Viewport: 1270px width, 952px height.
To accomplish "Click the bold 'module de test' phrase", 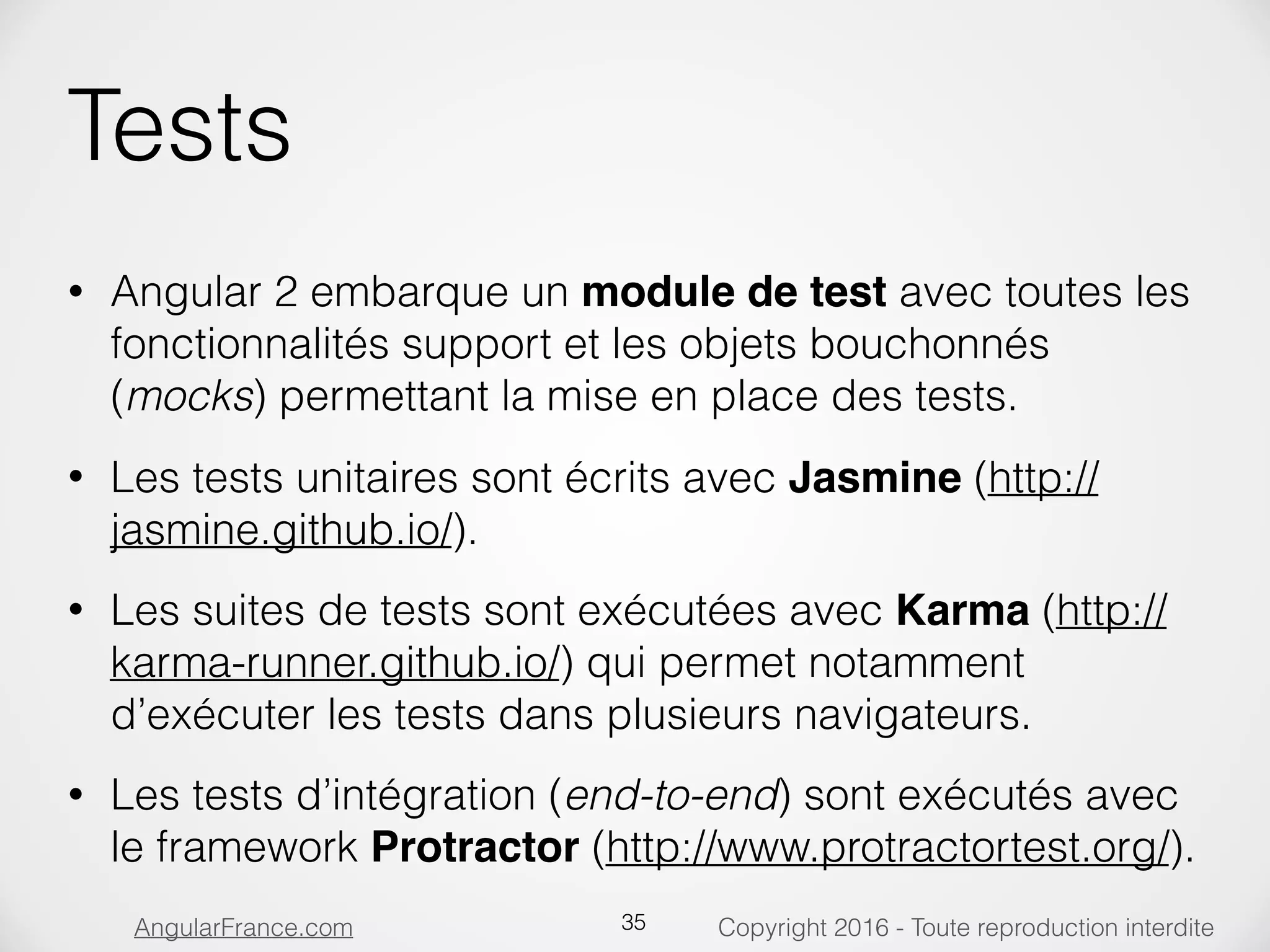I will coord(734,292).
